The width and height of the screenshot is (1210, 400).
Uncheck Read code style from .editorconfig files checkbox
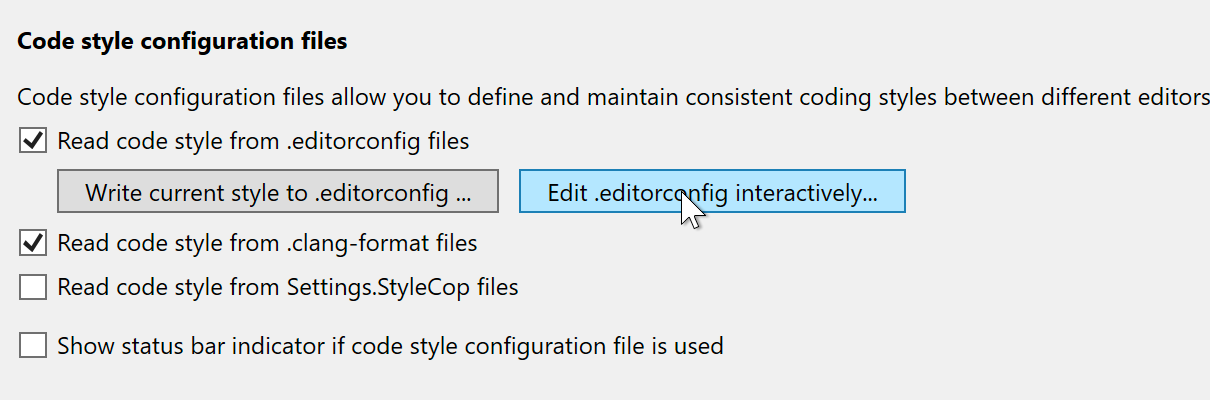coord(33,141)
